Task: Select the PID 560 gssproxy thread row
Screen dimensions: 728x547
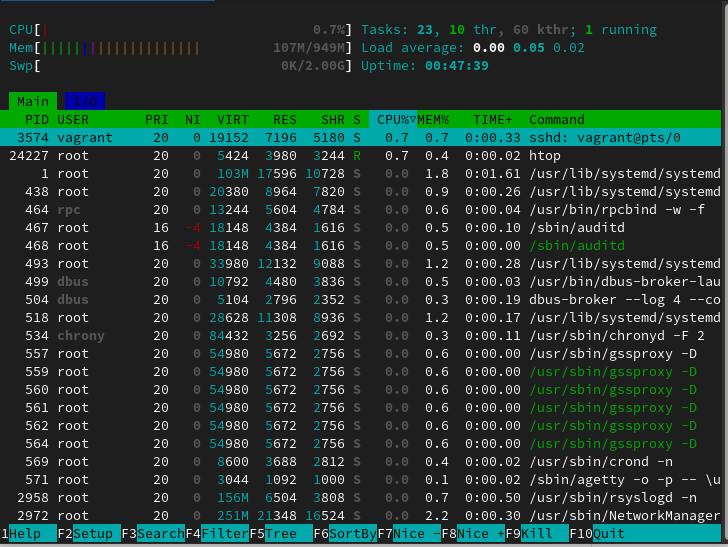Action: coord(360,390)
